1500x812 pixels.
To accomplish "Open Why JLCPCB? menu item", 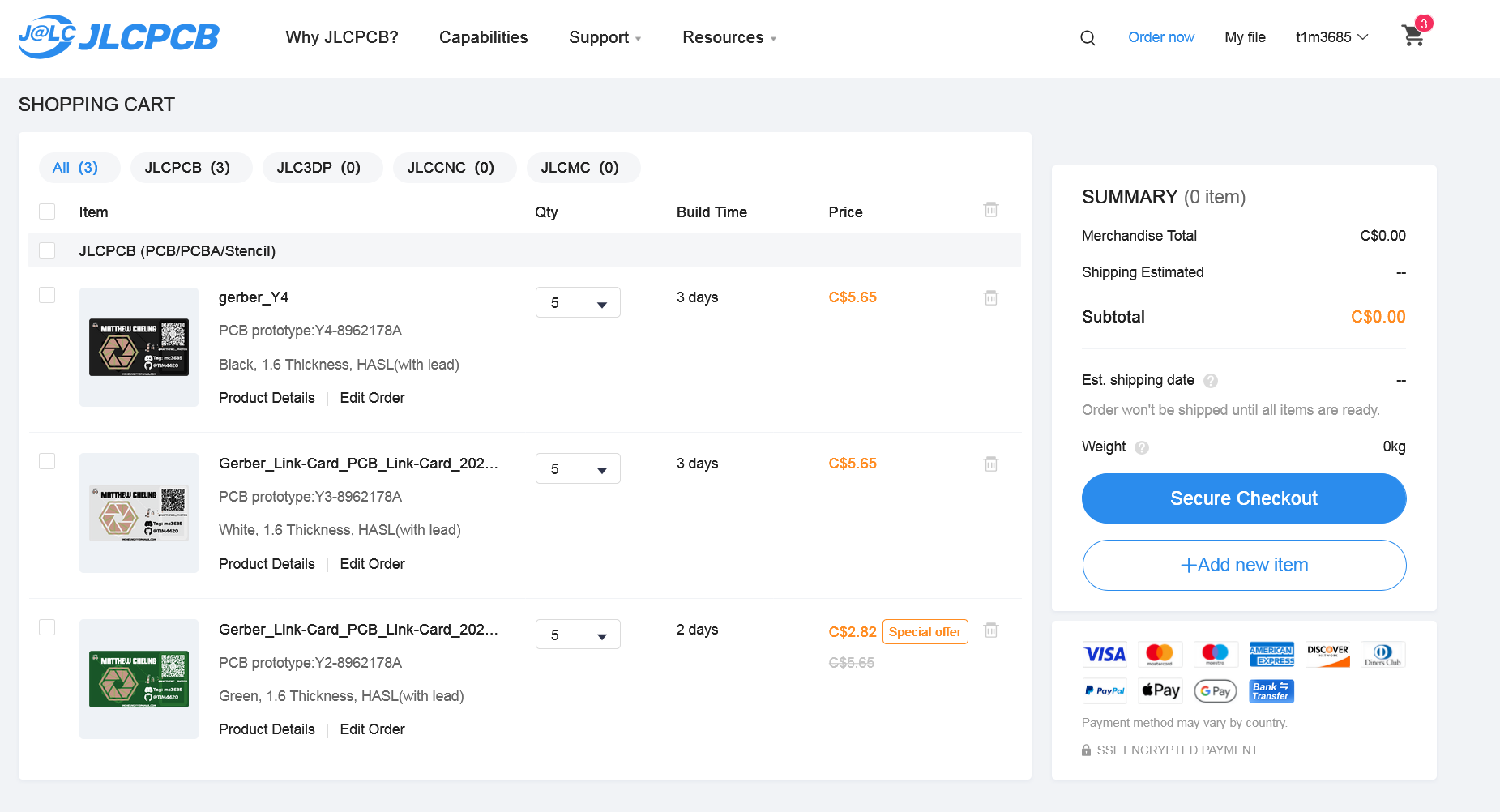I will click(342, 37).
